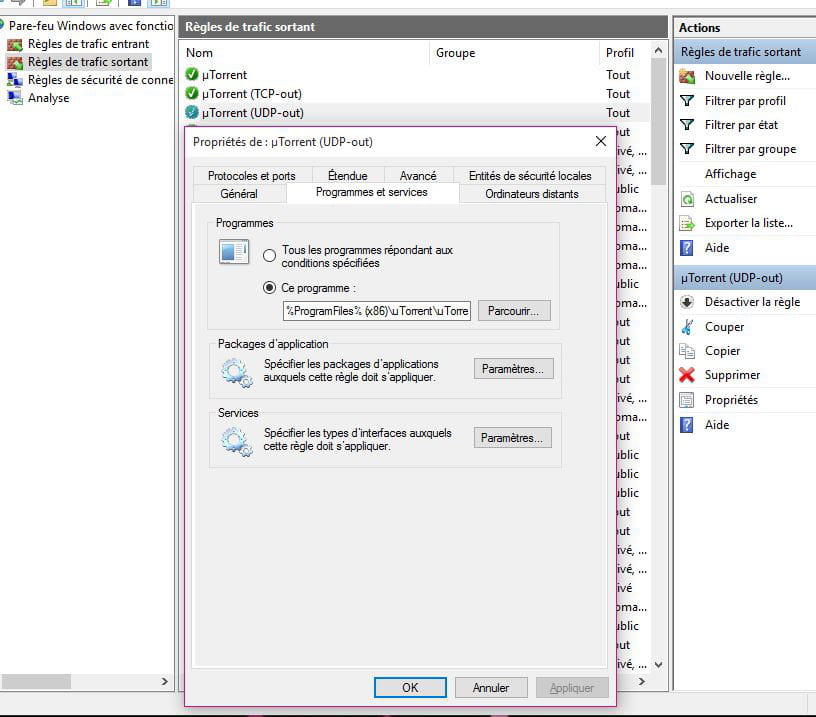Click the Règles de sécurité de connexion icon
The height and width of the screenshot is (717, 816).
(15, 80)
